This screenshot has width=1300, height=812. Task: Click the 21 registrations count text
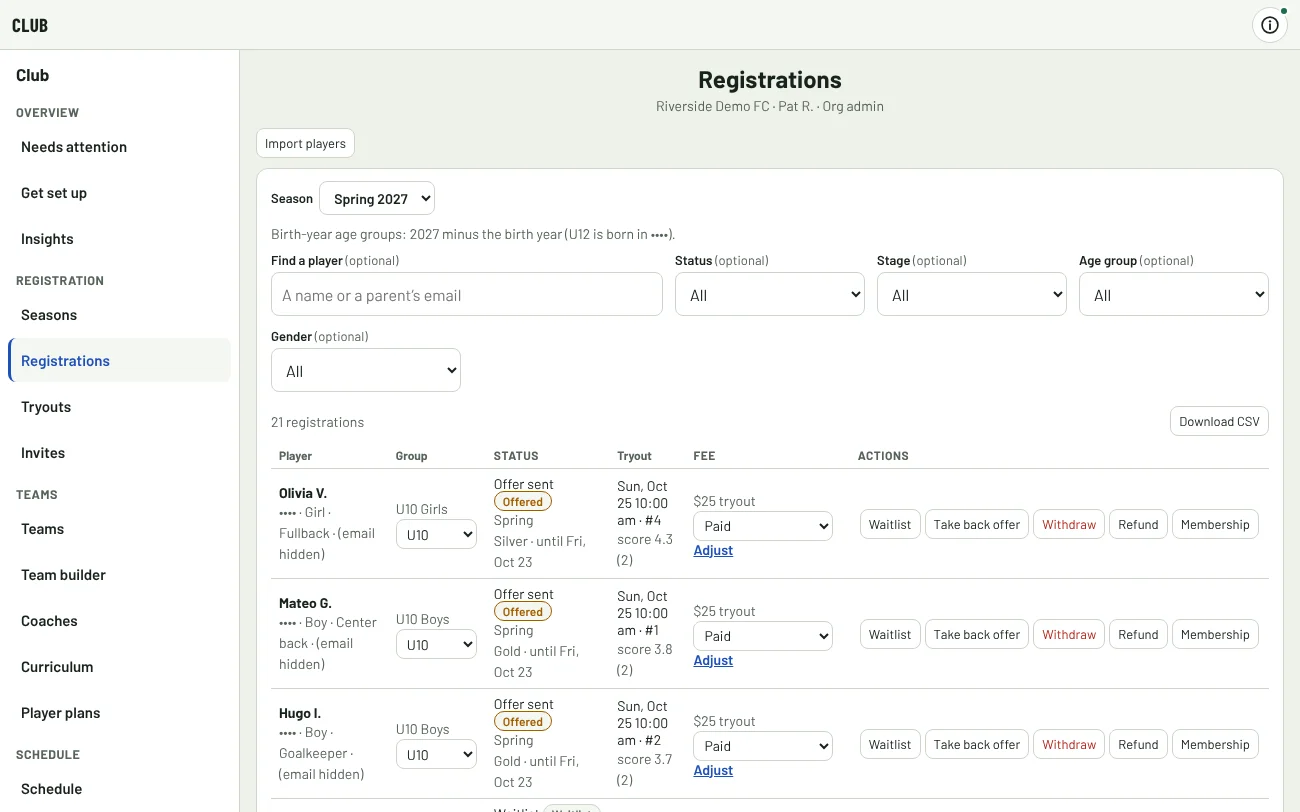point(318,422)
